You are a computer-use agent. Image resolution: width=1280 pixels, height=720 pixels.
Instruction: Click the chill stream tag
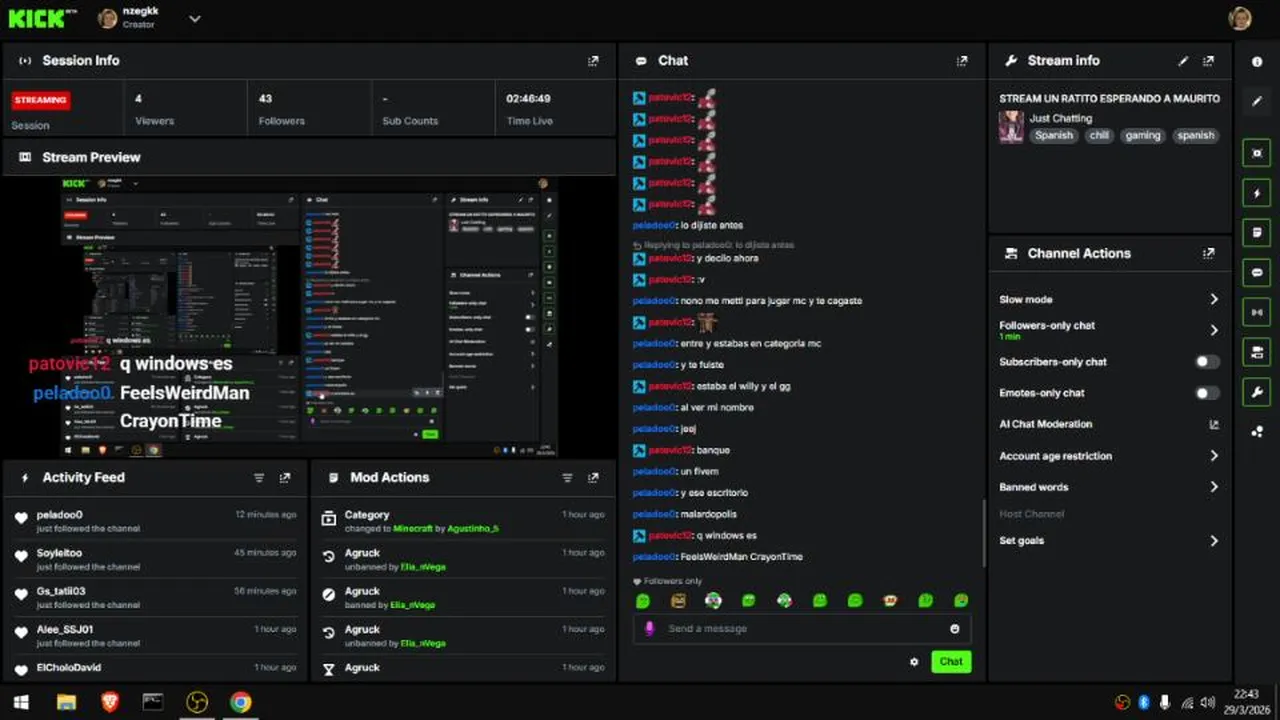click(x=1099, y=135)
